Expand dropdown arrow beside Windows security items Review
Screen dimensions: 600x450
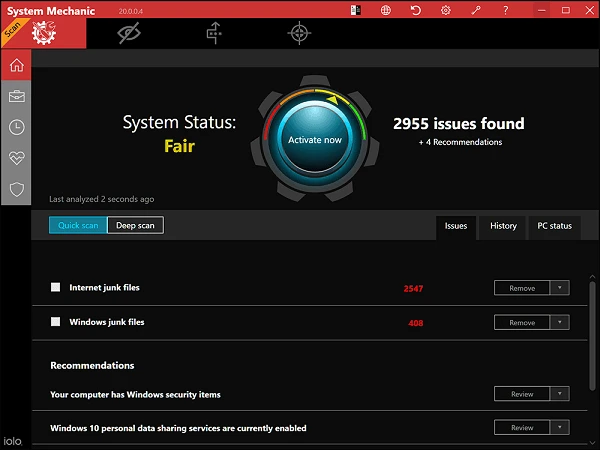[560, 394]
